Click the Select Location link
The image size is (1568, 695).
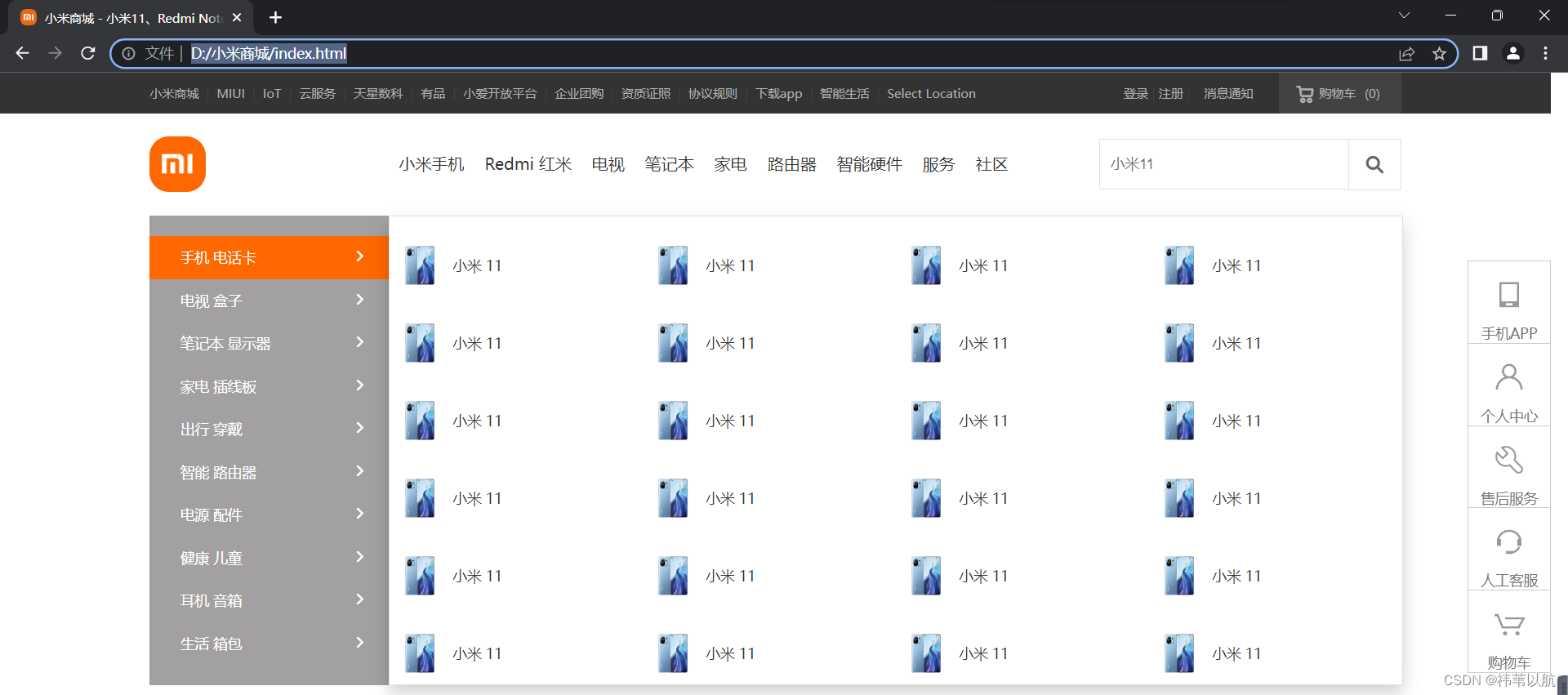[x=932, y=94]
